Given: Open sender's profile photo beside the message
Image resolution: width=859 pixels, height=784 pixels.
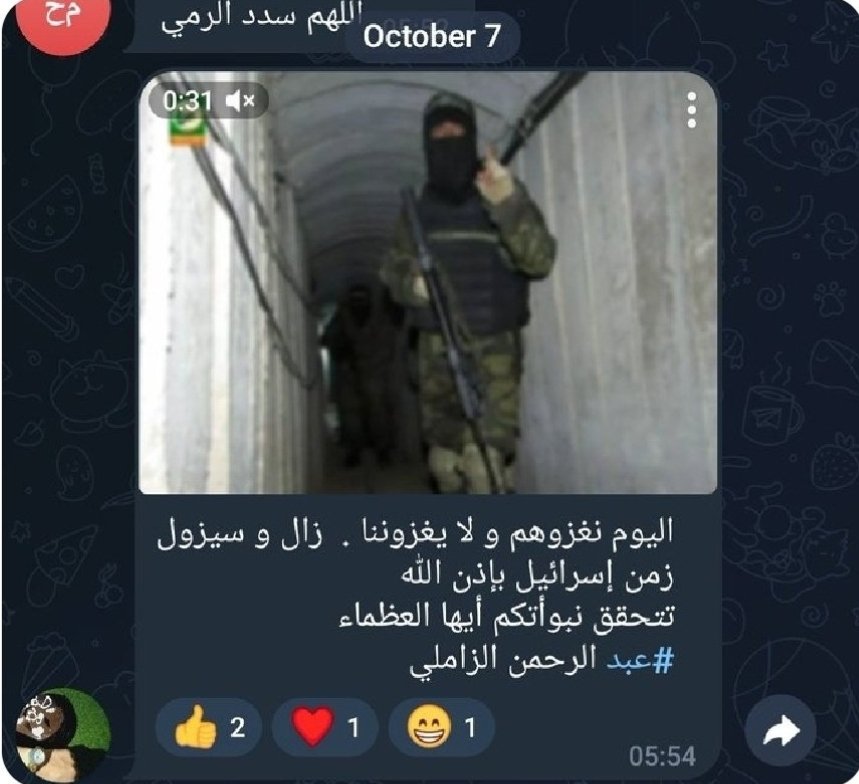Looking at the screenshot, I should tap(63, 735).
